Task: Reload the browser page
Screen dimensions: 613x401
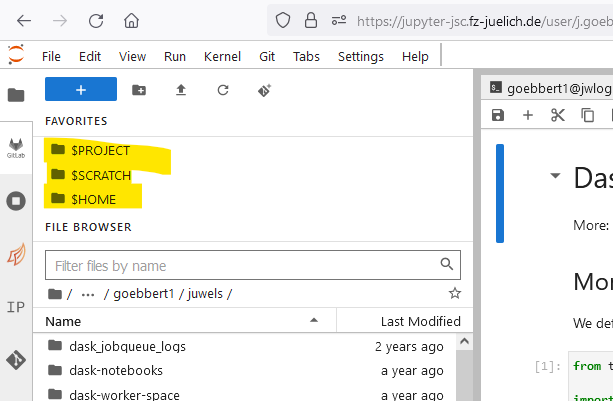Action: pos(96,21)
